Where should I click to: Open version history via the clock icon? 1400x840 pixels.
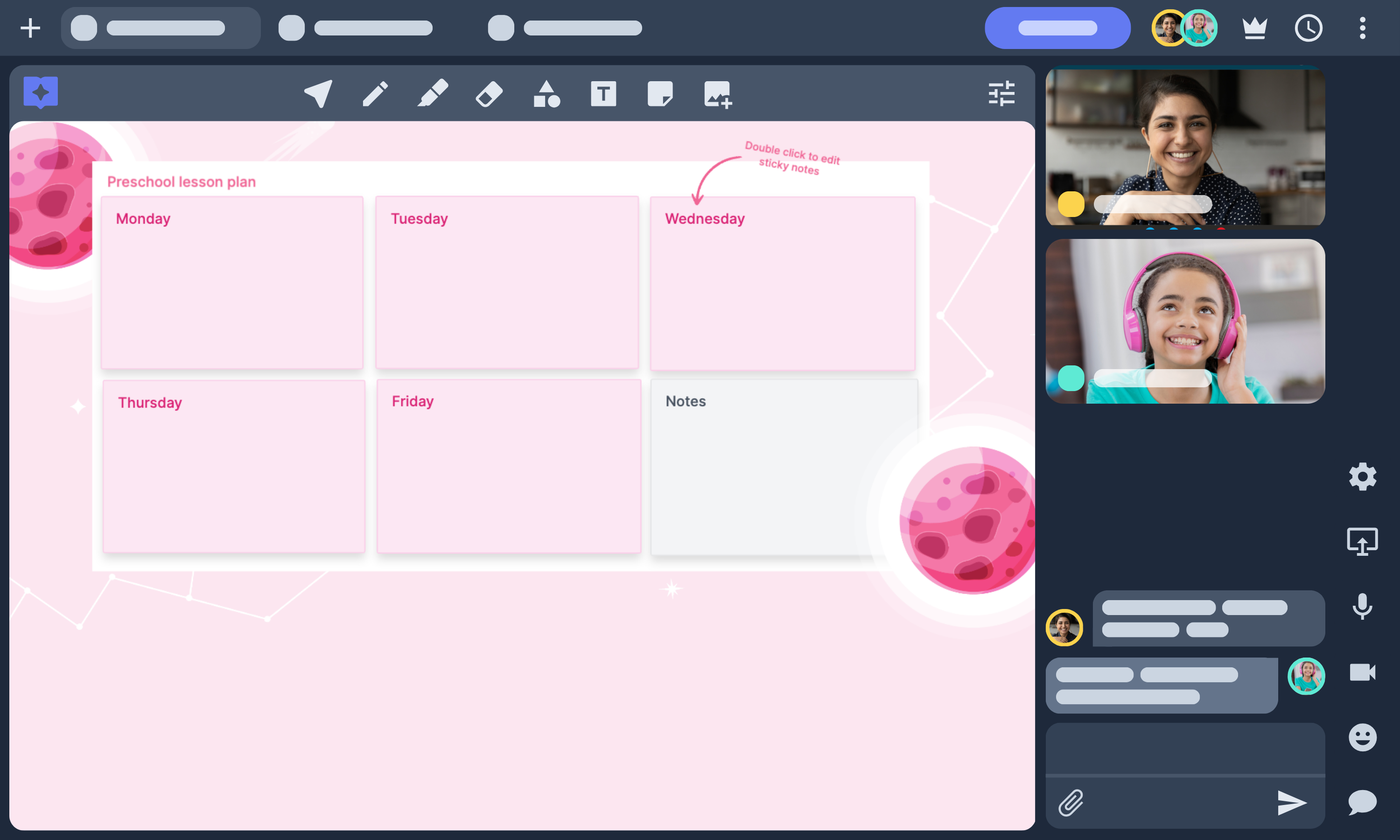click(1309, 28)
